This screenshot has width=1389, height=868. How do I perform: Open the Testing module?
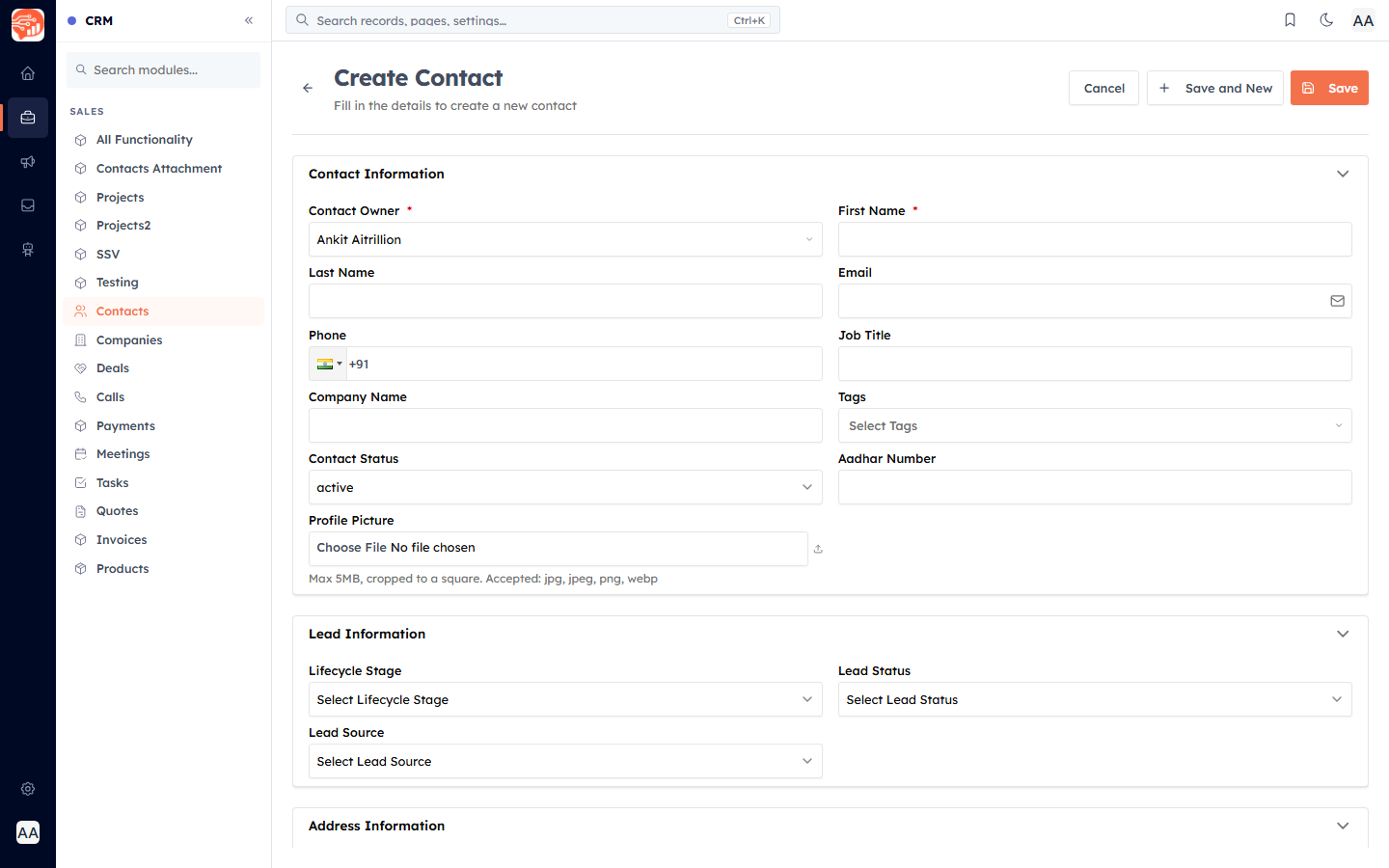[x=164, y=283]
